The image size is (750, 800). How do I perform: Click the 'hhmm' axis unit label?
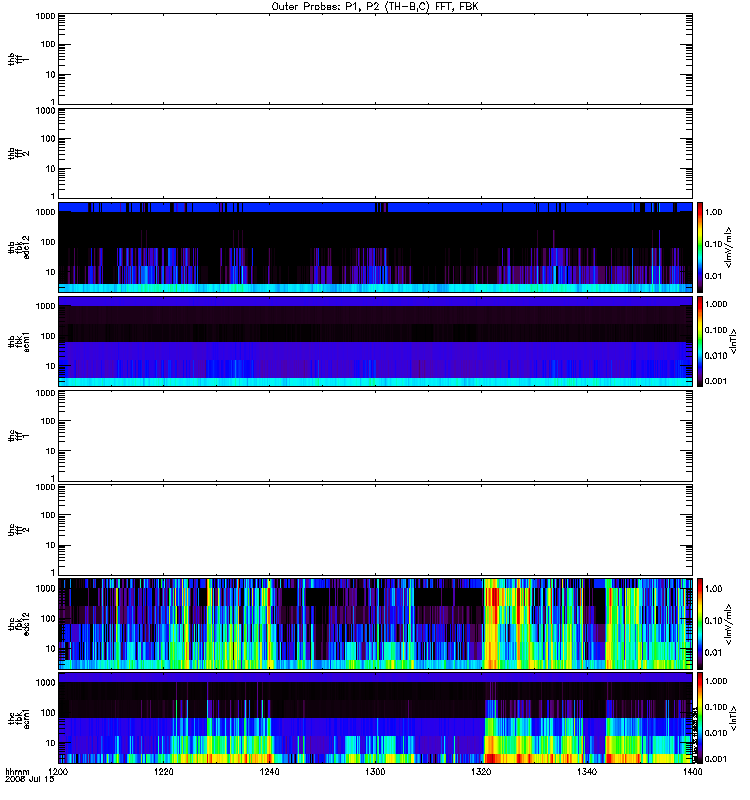pos(17,771)
